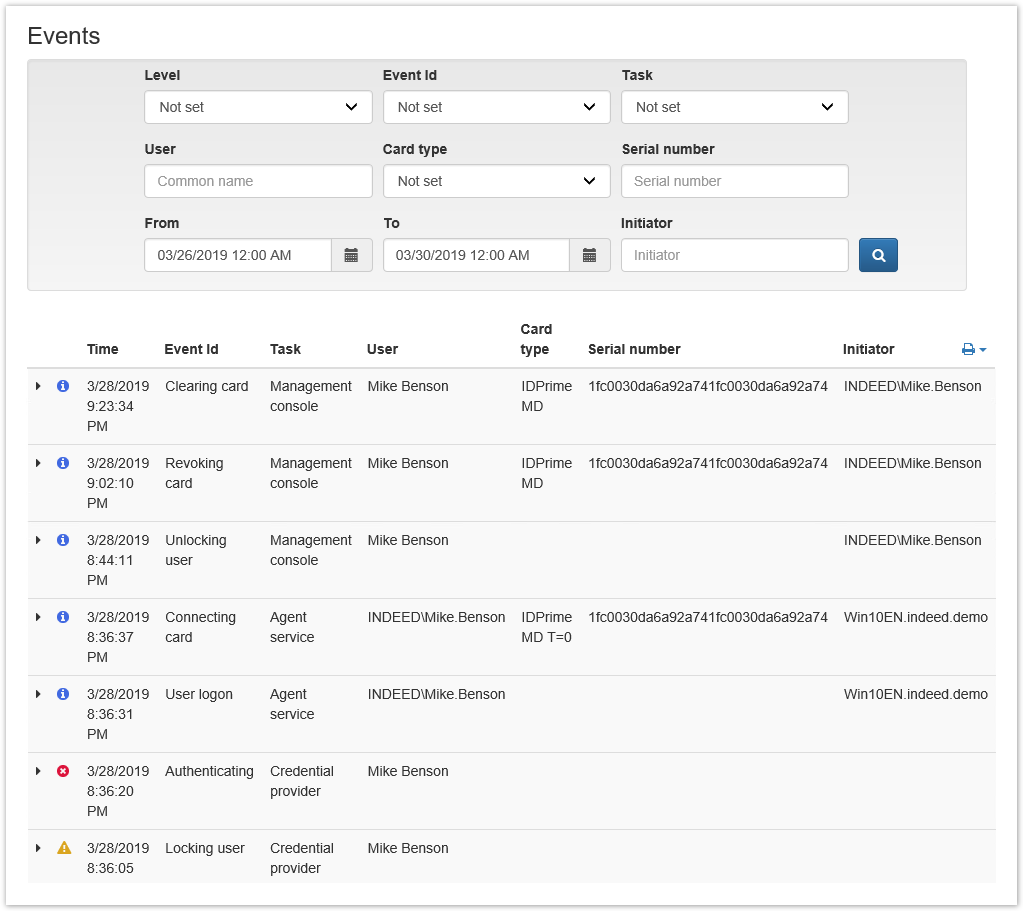Click the From date text field
The width and height of the screenshot is (1023, 911).
pyautogui.click(x=238, y=255)
